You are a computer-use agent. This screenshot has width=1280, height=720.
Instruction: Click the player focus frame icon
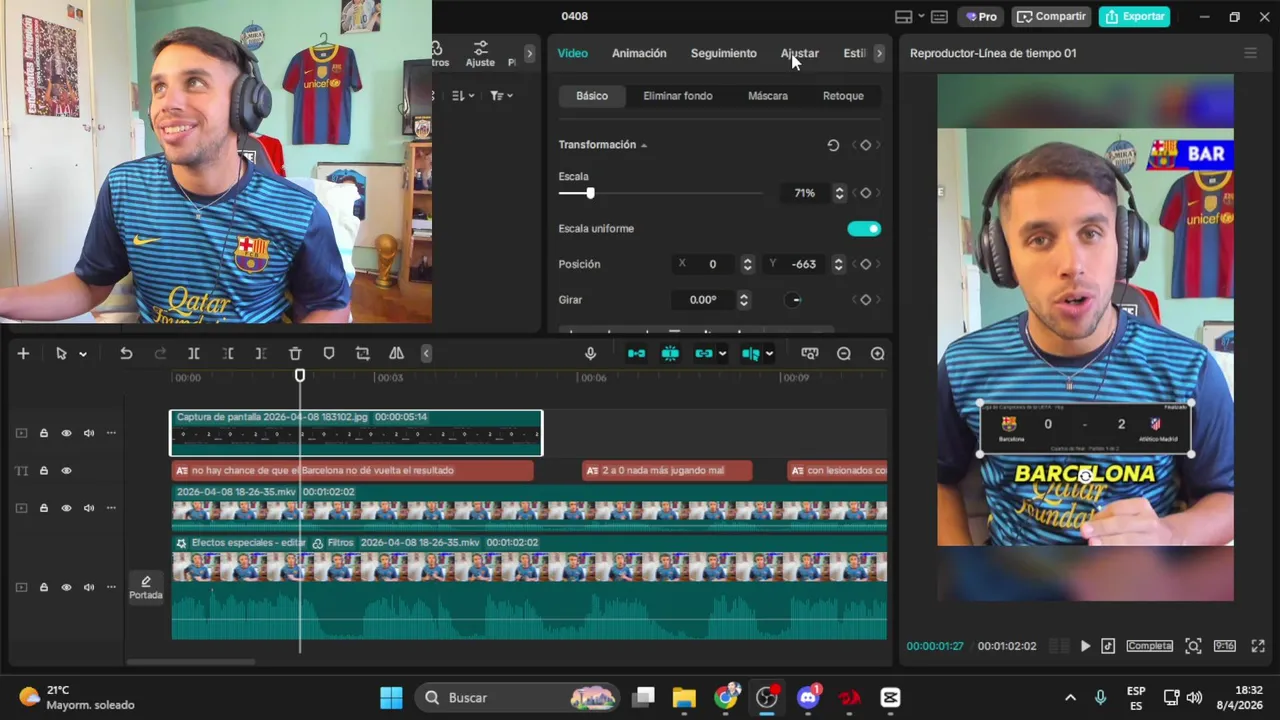(1193, 646)
